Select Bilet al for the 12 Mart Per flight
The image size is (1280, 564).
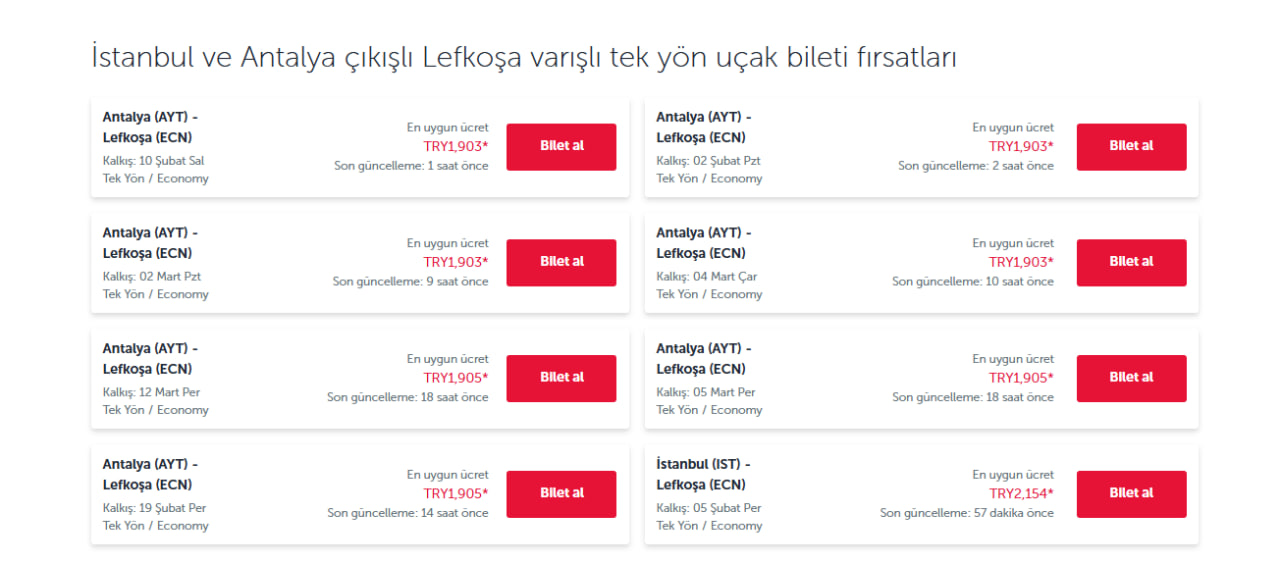(561, 378)
